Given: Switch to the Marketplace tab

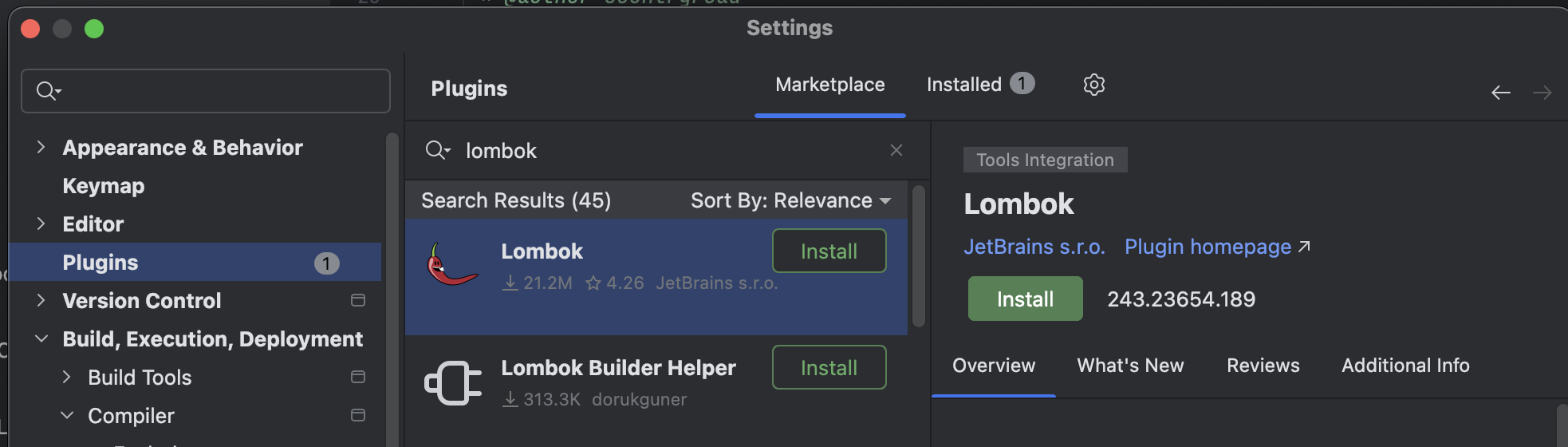Looking at the screenshot, I should click(830, 85).
